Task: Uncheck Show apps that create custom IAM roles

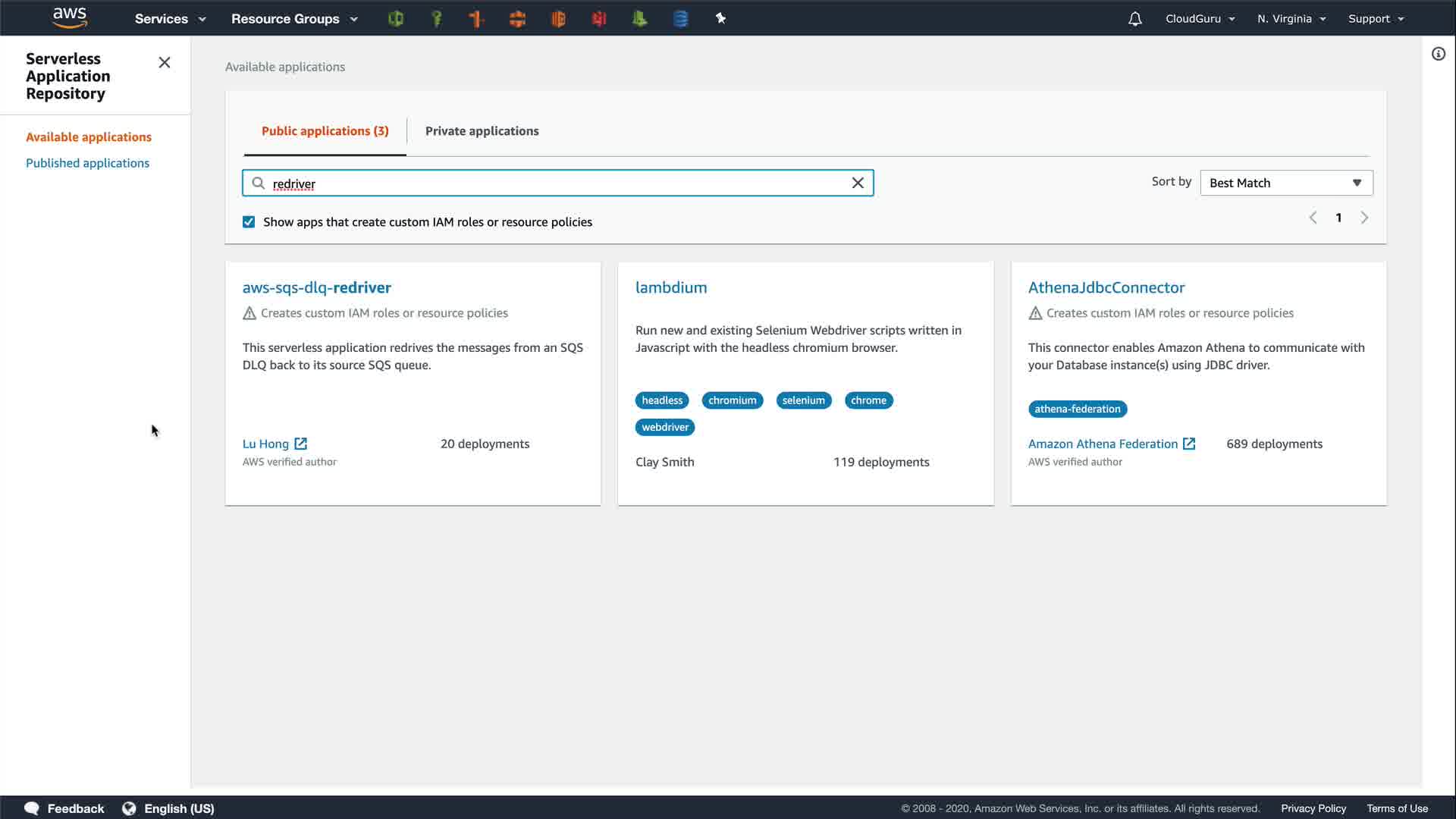Action: (249, 222)
